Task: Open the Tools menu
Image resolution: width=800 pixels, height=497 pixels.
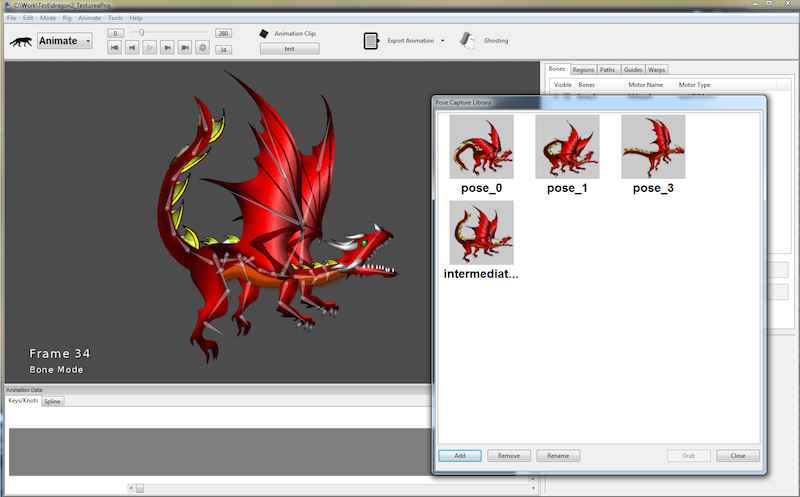Action: 116,18
